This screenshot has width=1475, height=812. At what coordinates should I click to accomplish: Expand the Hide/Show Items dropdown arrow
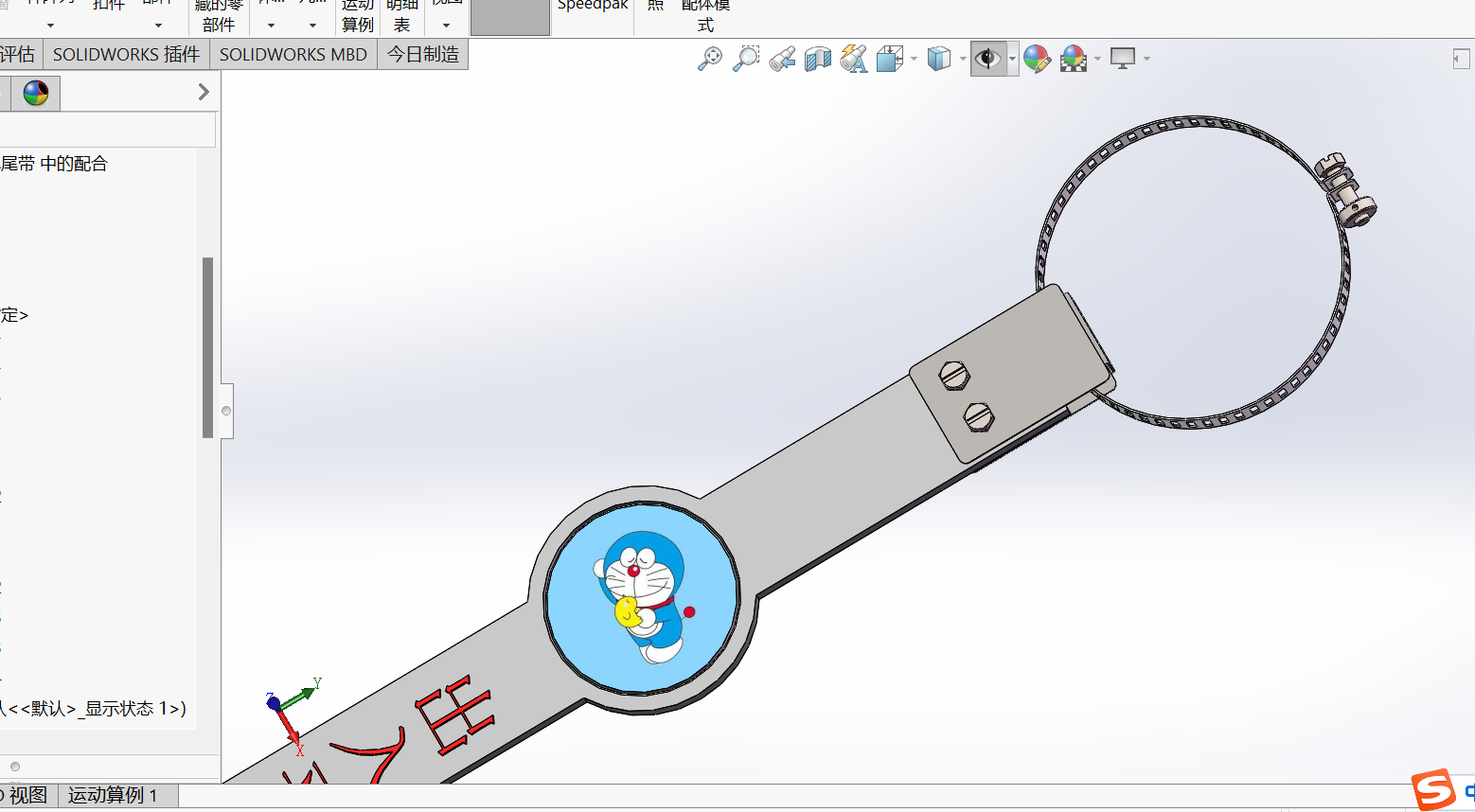(x=1012, y=59)
